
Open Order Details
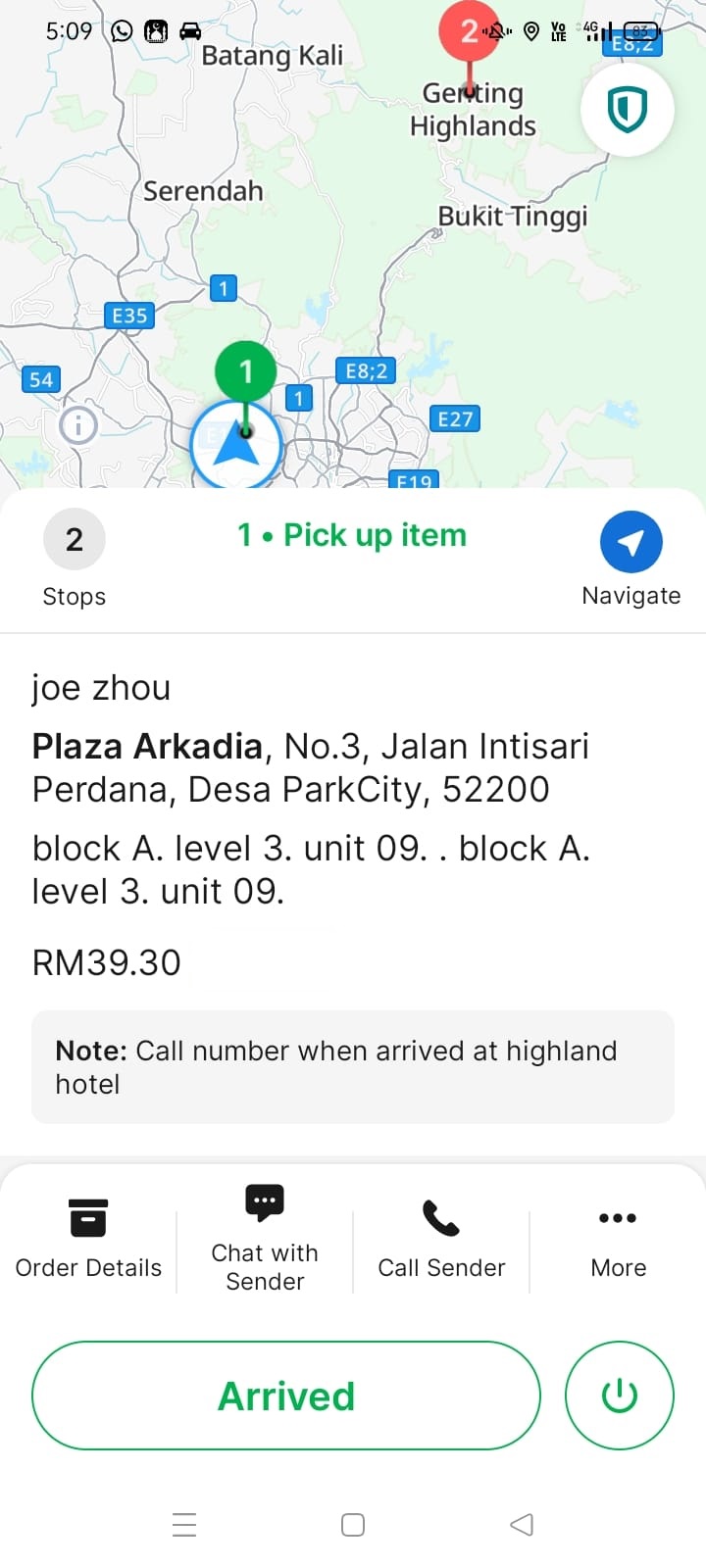tap(88, 1239)
